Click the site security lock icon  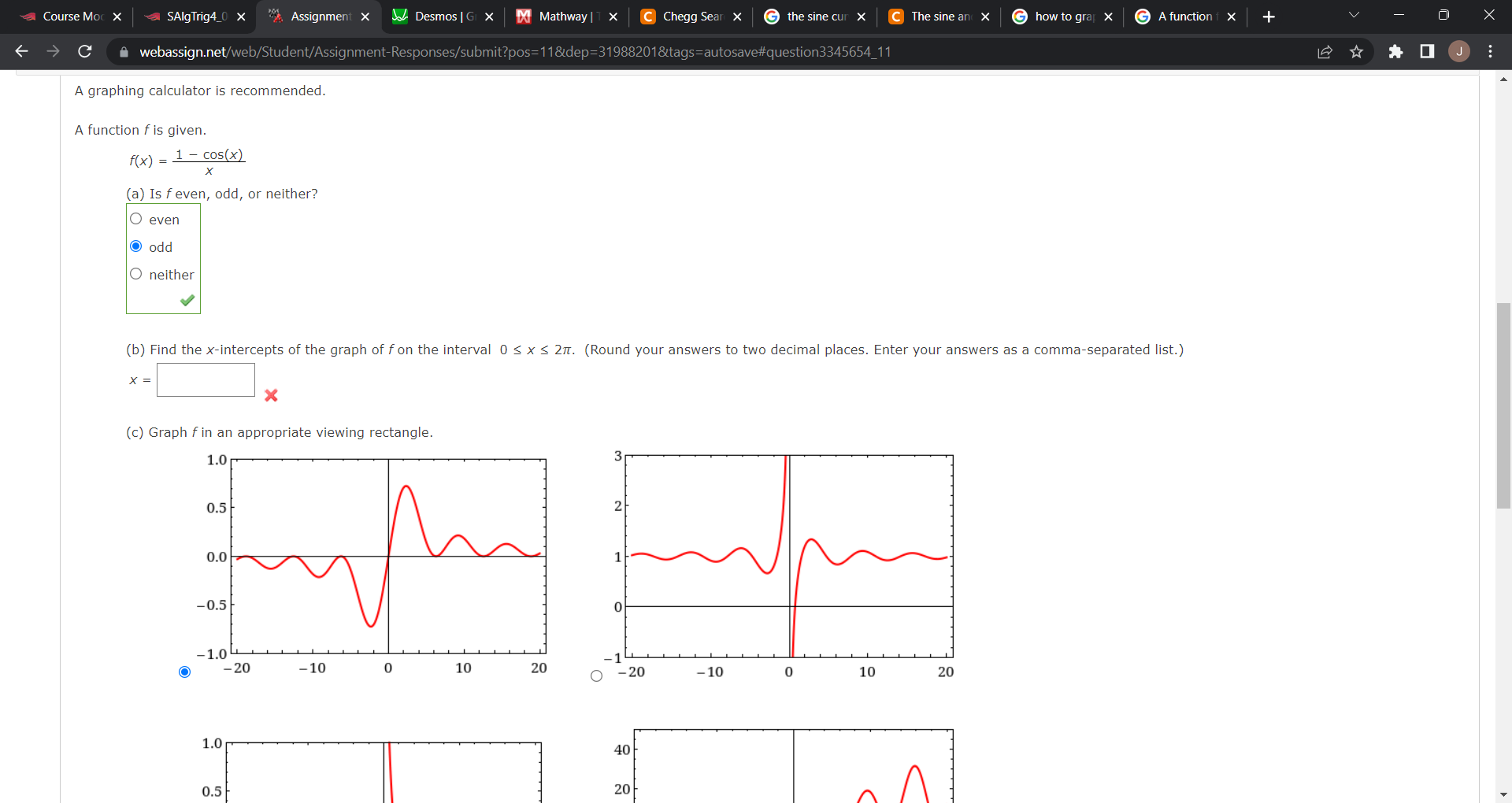click(124, 52)
